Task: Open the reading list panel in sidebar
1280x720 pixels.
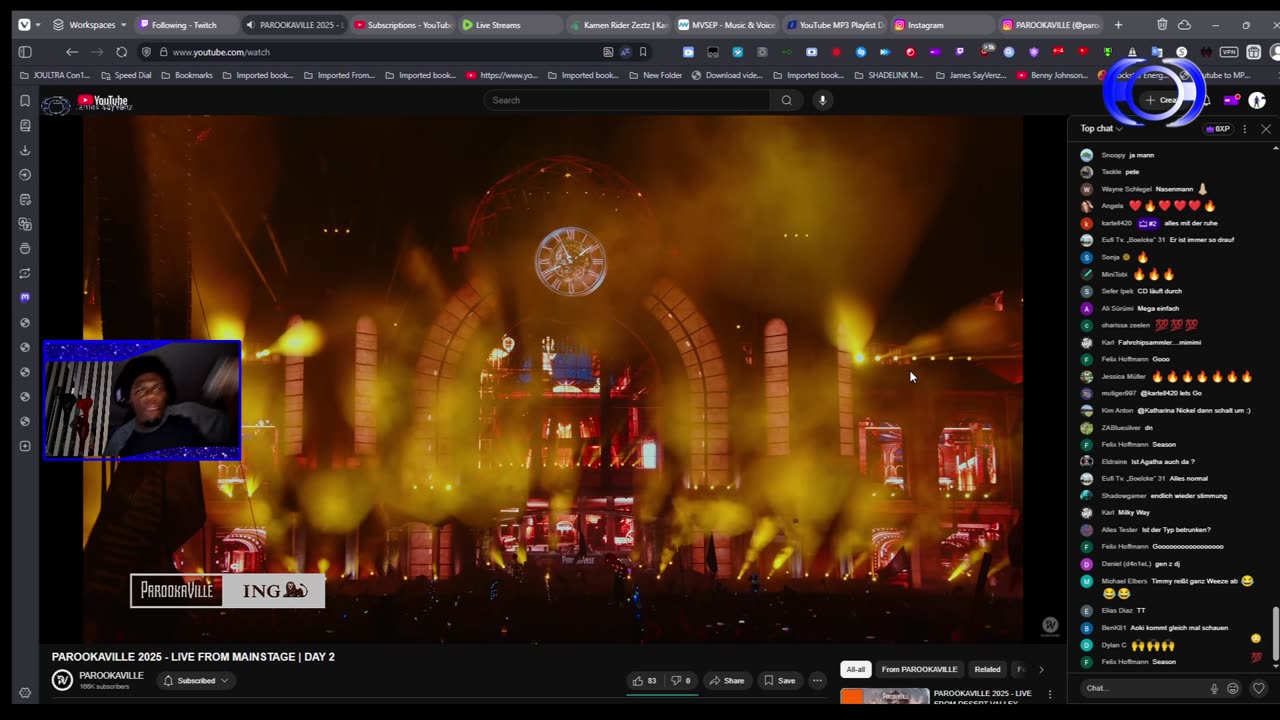Action: click(x=25, y=126)
